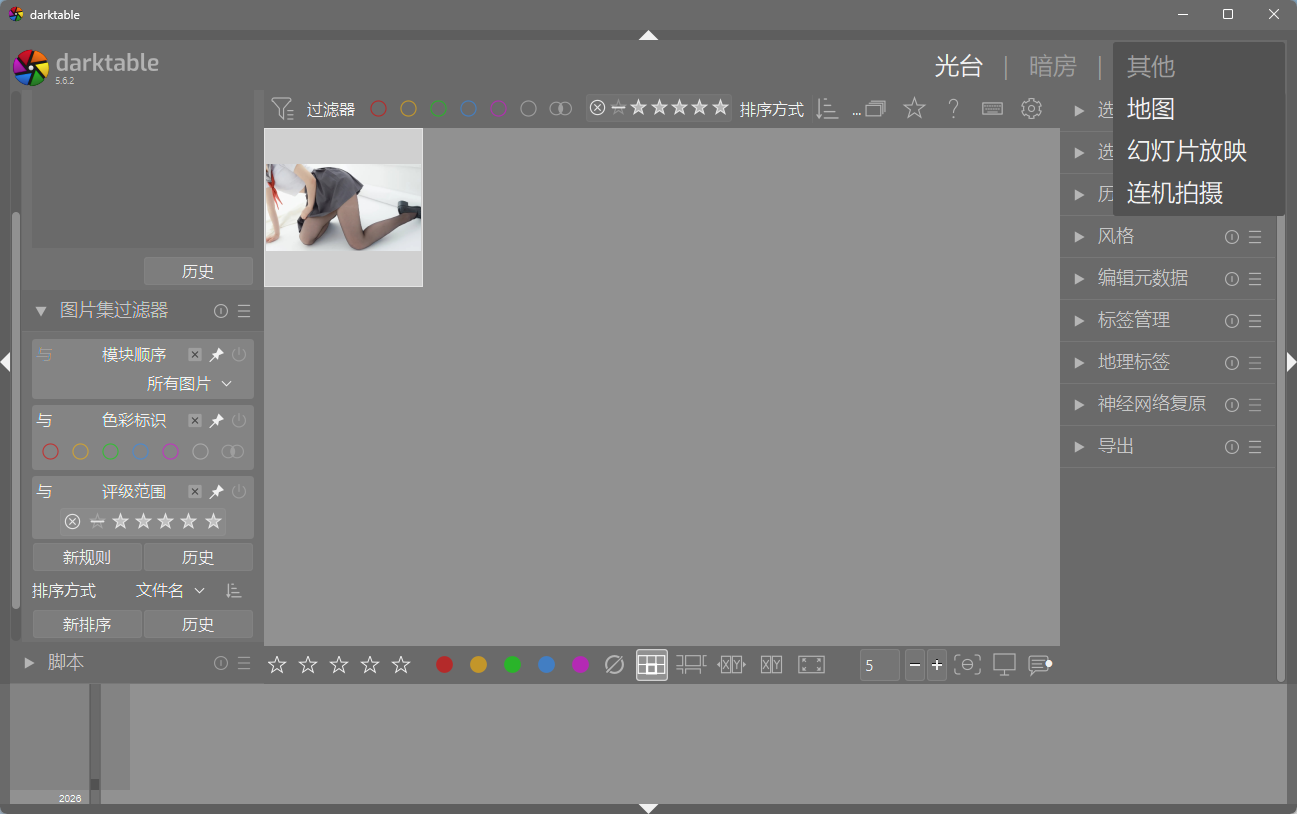Open the preferences gear in top toolbar
1297x814 pixels.
pyautogui.click(x=1031, y=109)
